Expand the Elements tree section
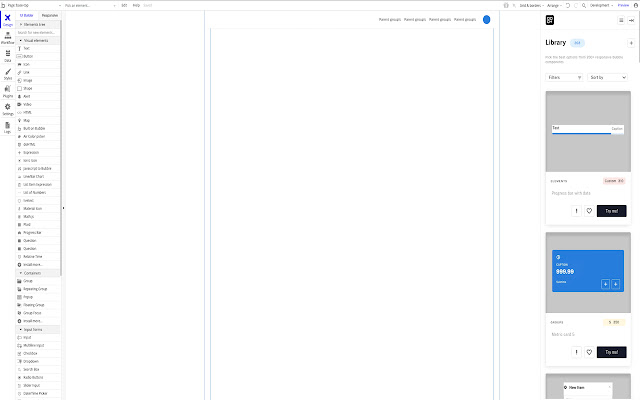 [38, 24]
